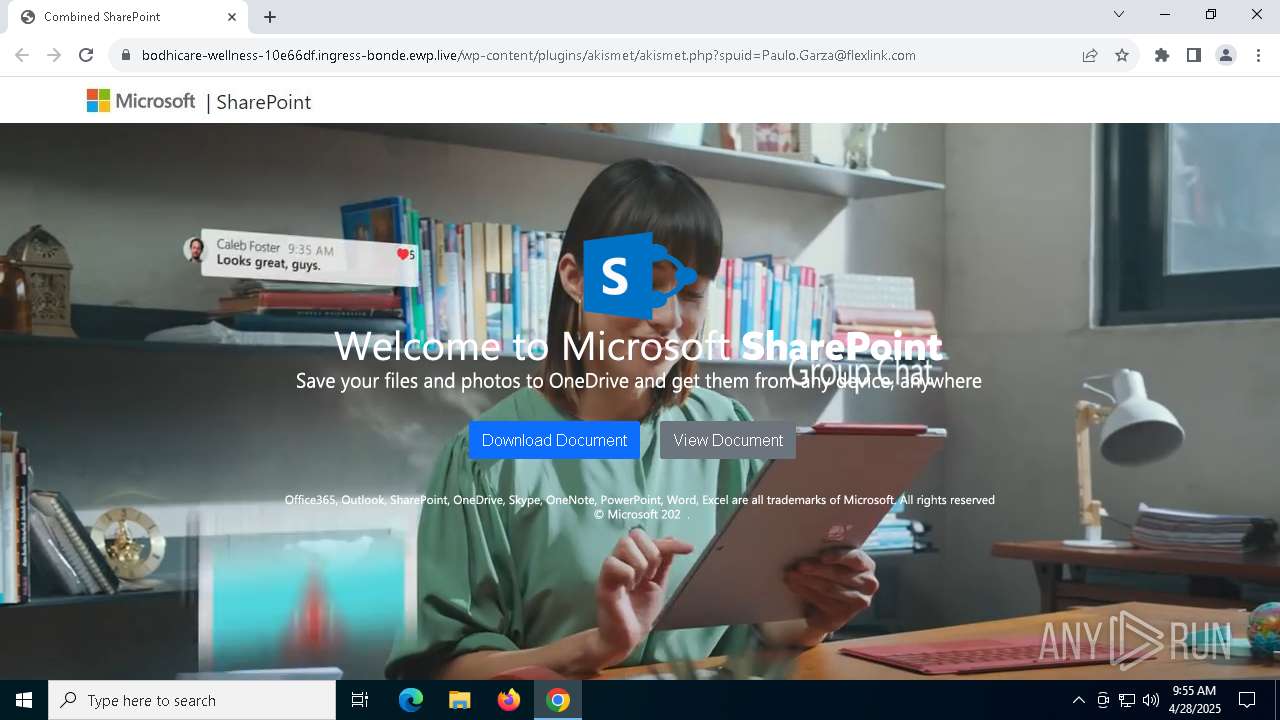Click the lock site info icon
The width and height of the screenshot is (1280, 720).
click(x=126, y=55)
